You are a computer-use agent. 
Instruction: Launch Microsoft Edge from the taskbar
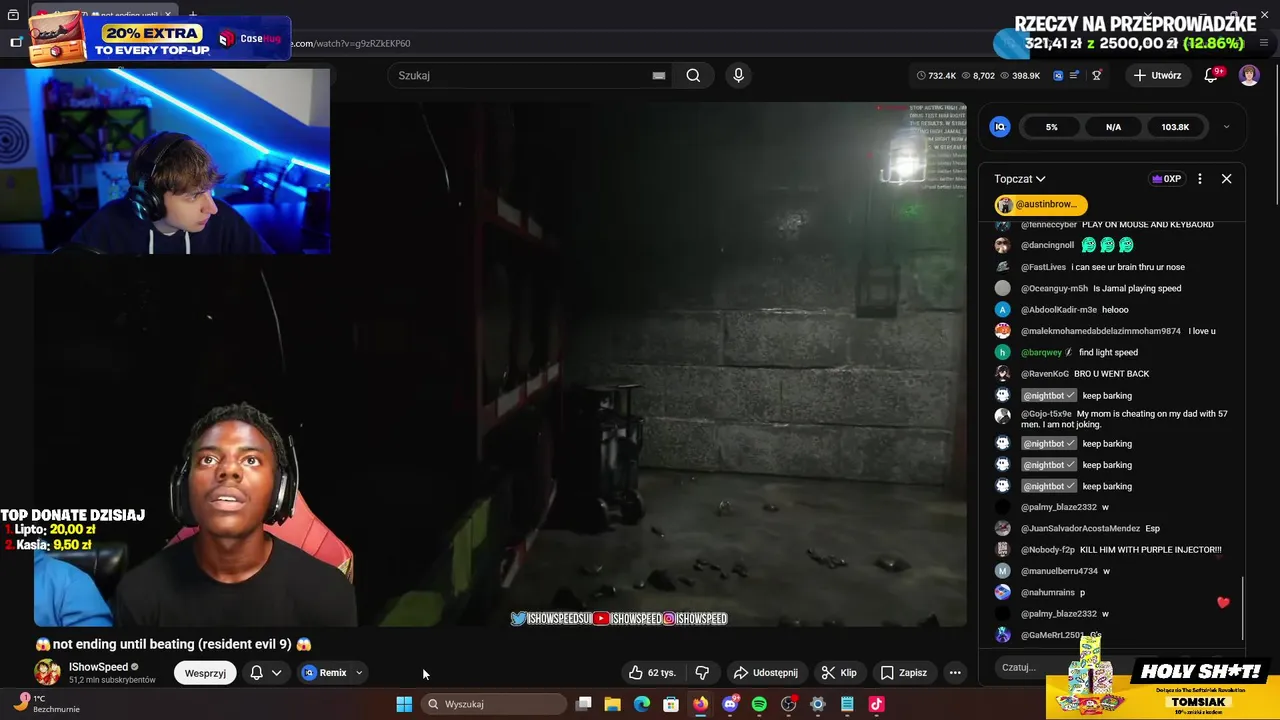tap(642, 704)
